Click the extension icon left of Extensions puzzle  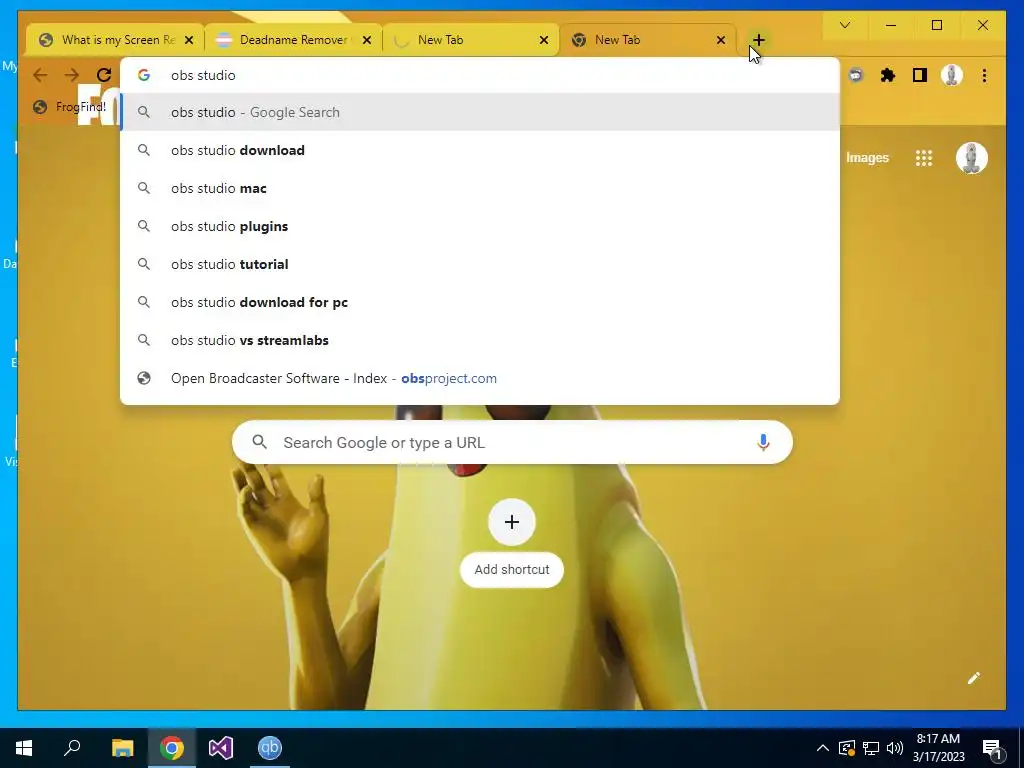[x=856, y=75]
